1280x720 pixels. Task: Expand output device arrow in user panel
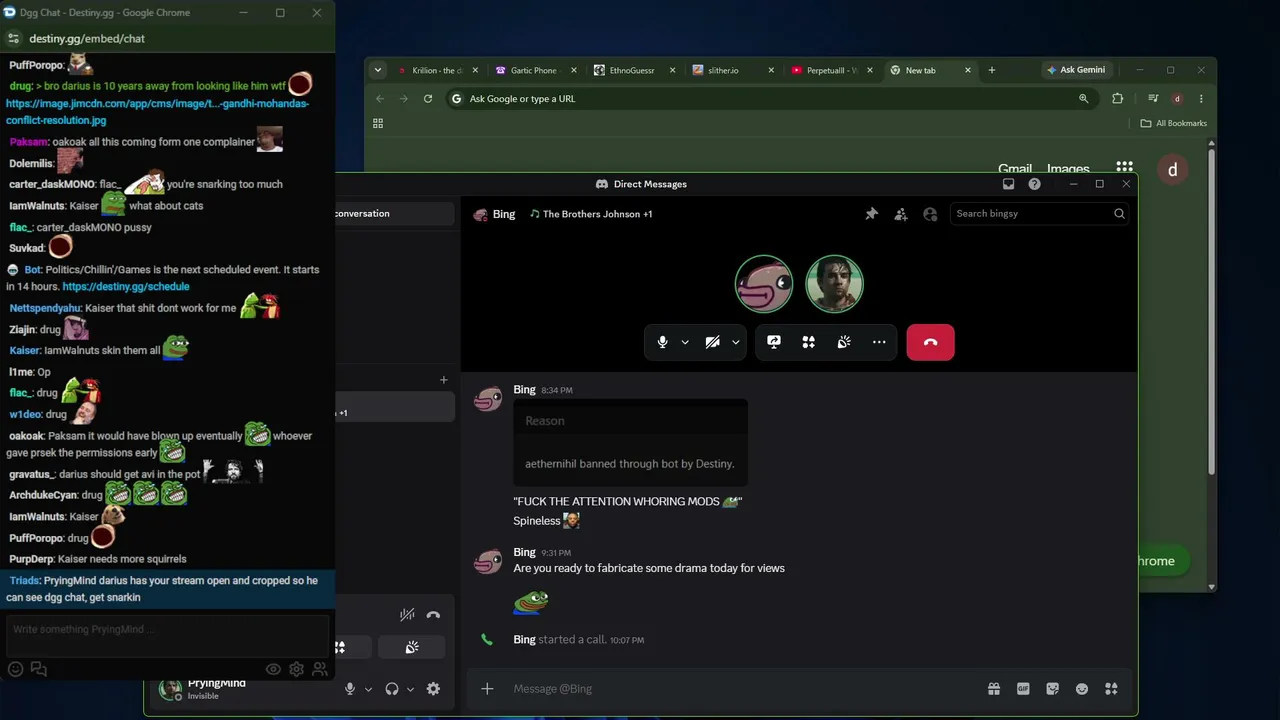(x=410, y=689)
